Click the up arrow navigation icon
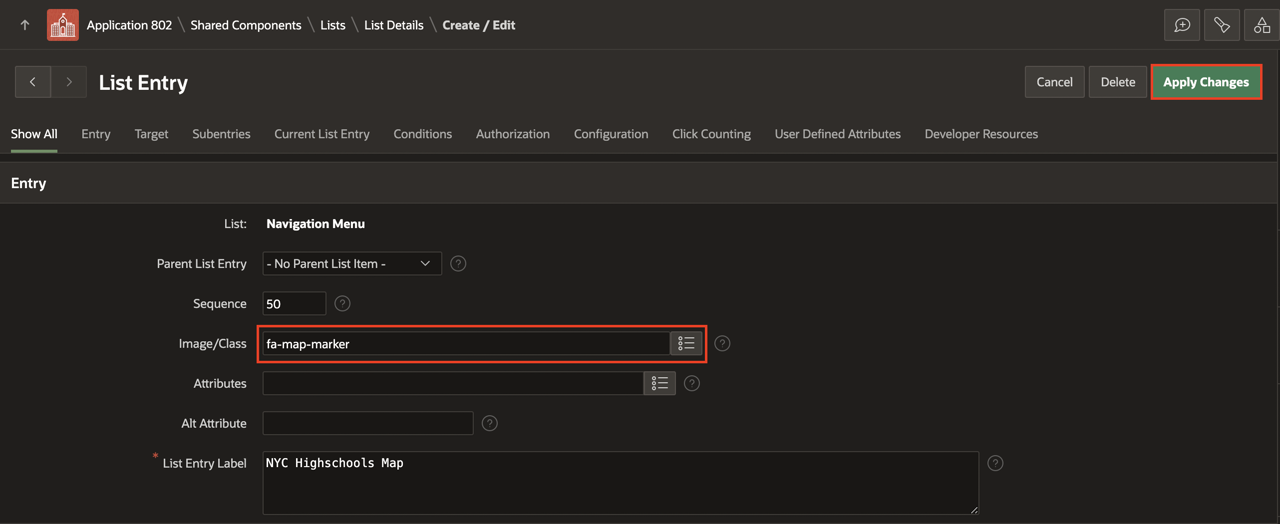This screenshot has width=1280, height=524. point(25,25)
